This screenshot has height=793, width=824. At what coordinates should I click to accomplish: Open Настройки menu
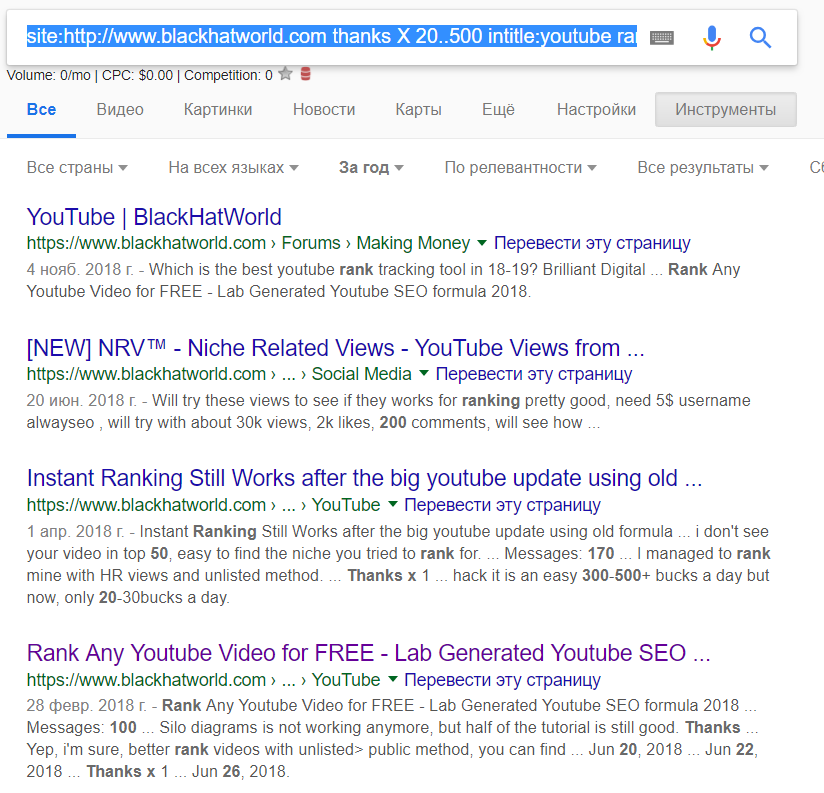596,109
